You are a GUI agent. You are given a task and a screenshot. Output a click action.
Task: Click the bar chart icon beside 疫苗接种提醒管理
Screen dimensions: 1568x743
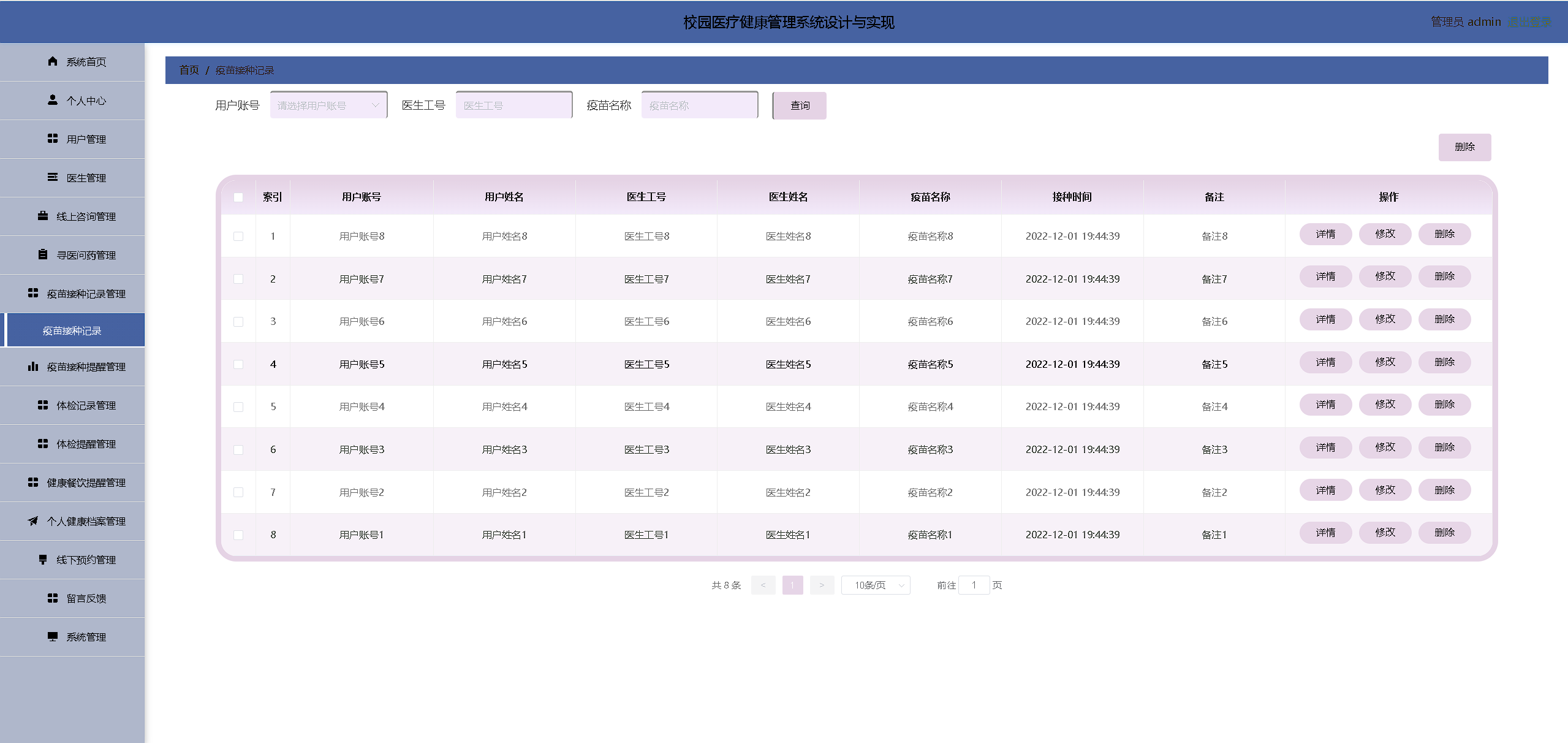(33, 367)
